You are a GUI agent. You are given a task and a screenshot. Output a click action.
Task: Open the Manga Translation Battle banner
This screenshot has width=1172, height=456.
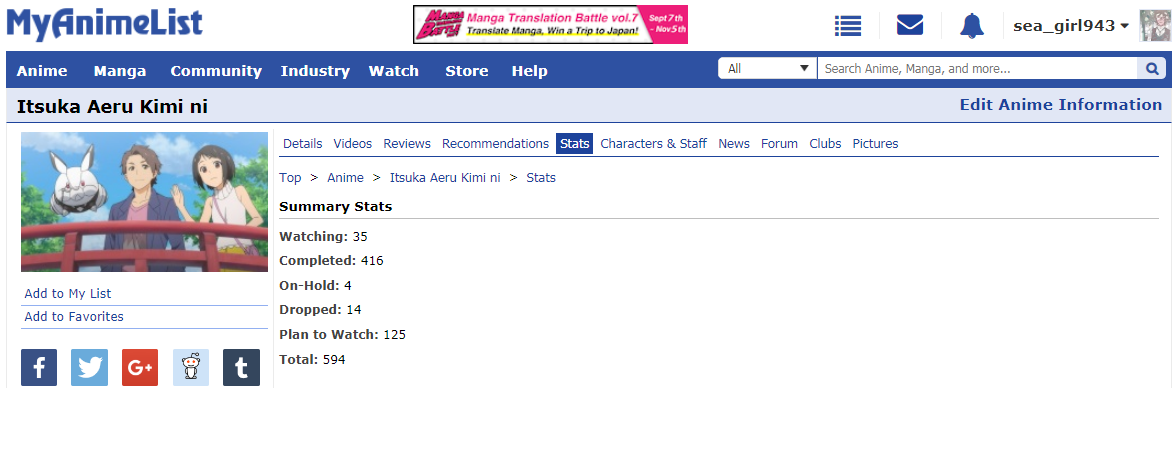[x=550, y=25]
